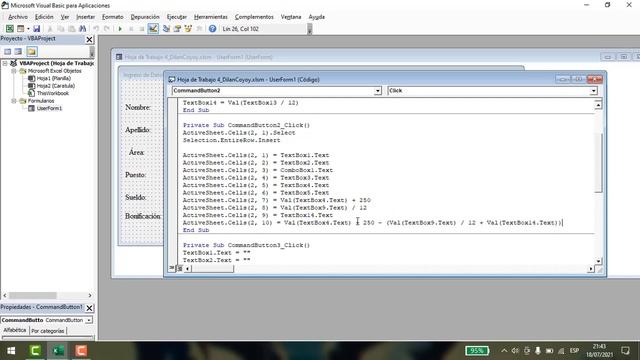
Task: Click the View Object icon in Project panel
Action: [18, 51]
